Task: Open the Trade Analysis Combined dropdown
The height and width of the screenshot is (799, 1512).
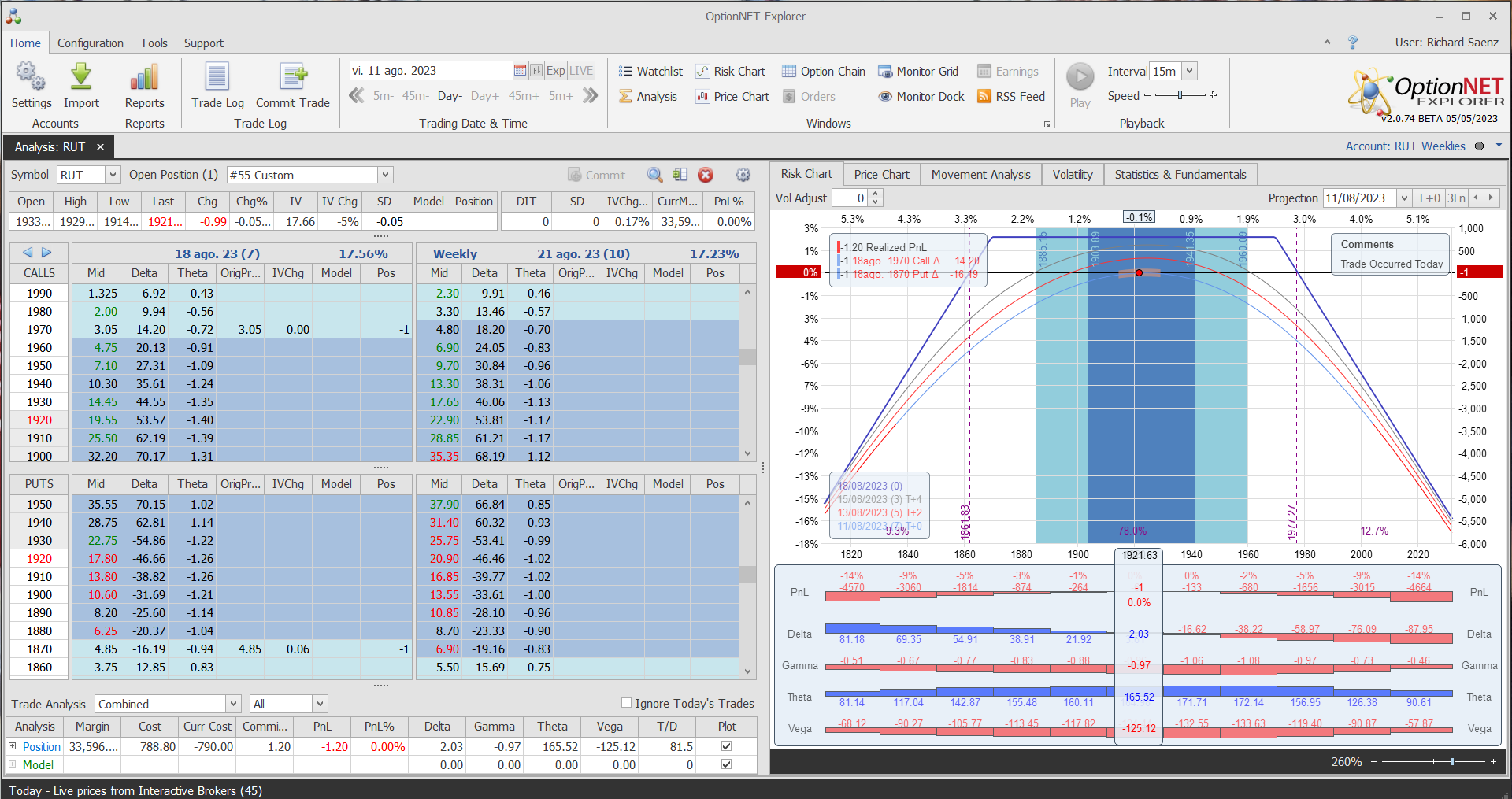Action: click(x=233, y=704)
